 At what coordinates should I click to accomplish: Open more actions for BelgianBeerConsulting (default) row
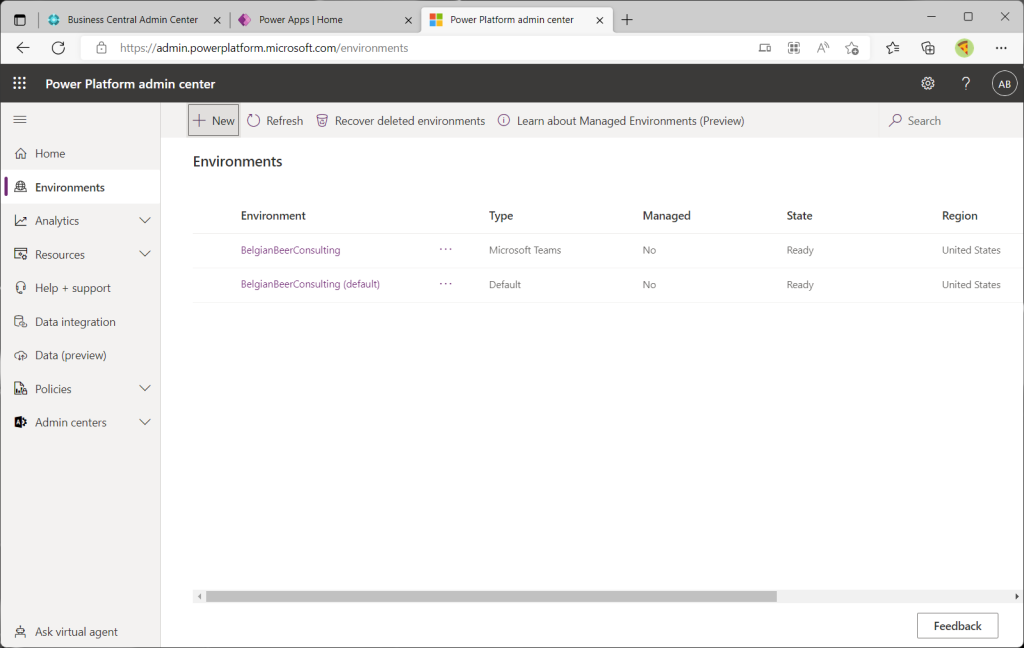tap(445, 284)
